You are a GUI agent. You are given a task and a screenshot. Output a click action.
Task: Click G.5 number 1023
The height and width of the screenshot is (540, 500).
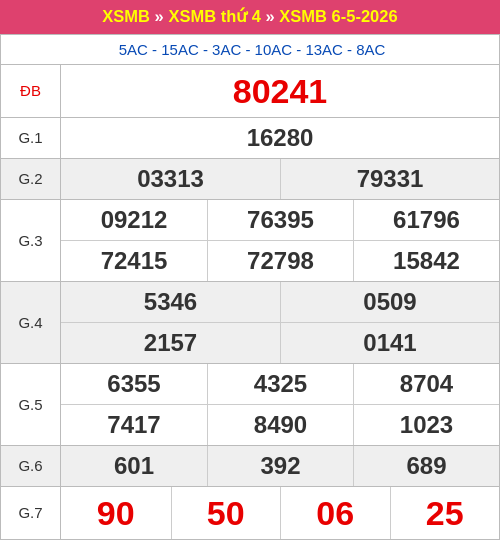[426, 425]
